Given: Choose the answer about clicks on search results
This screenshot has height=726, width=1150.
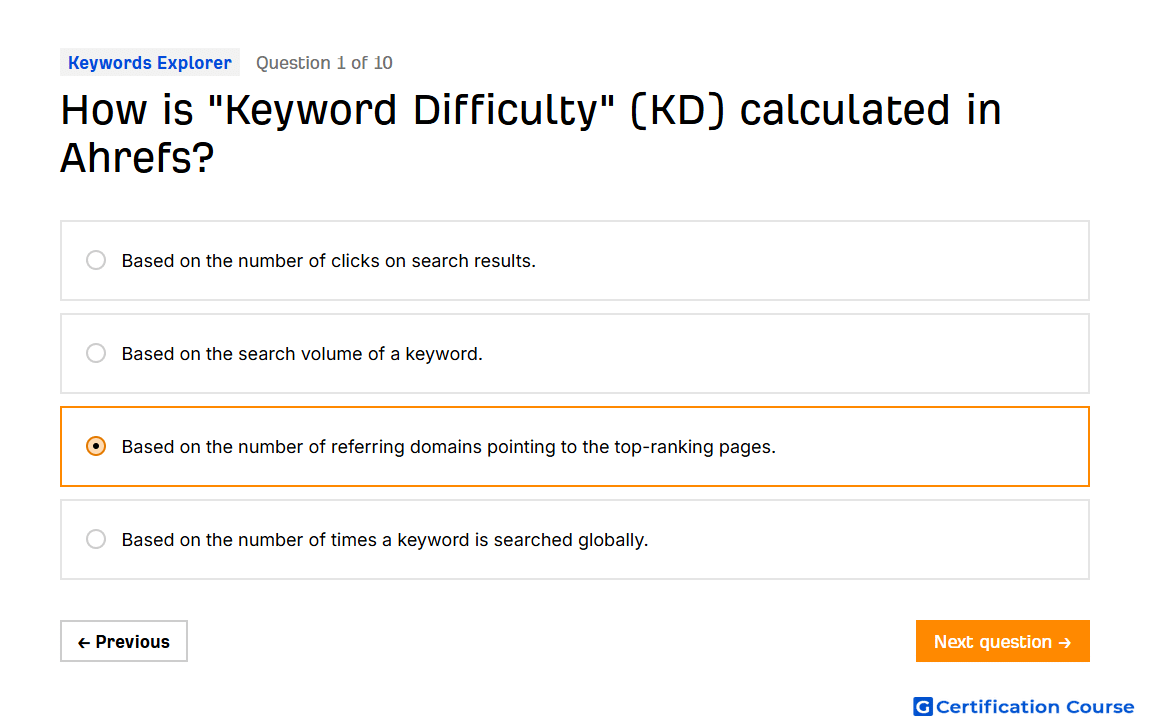Looking at the screenshot, I should (x=575, y=260).
